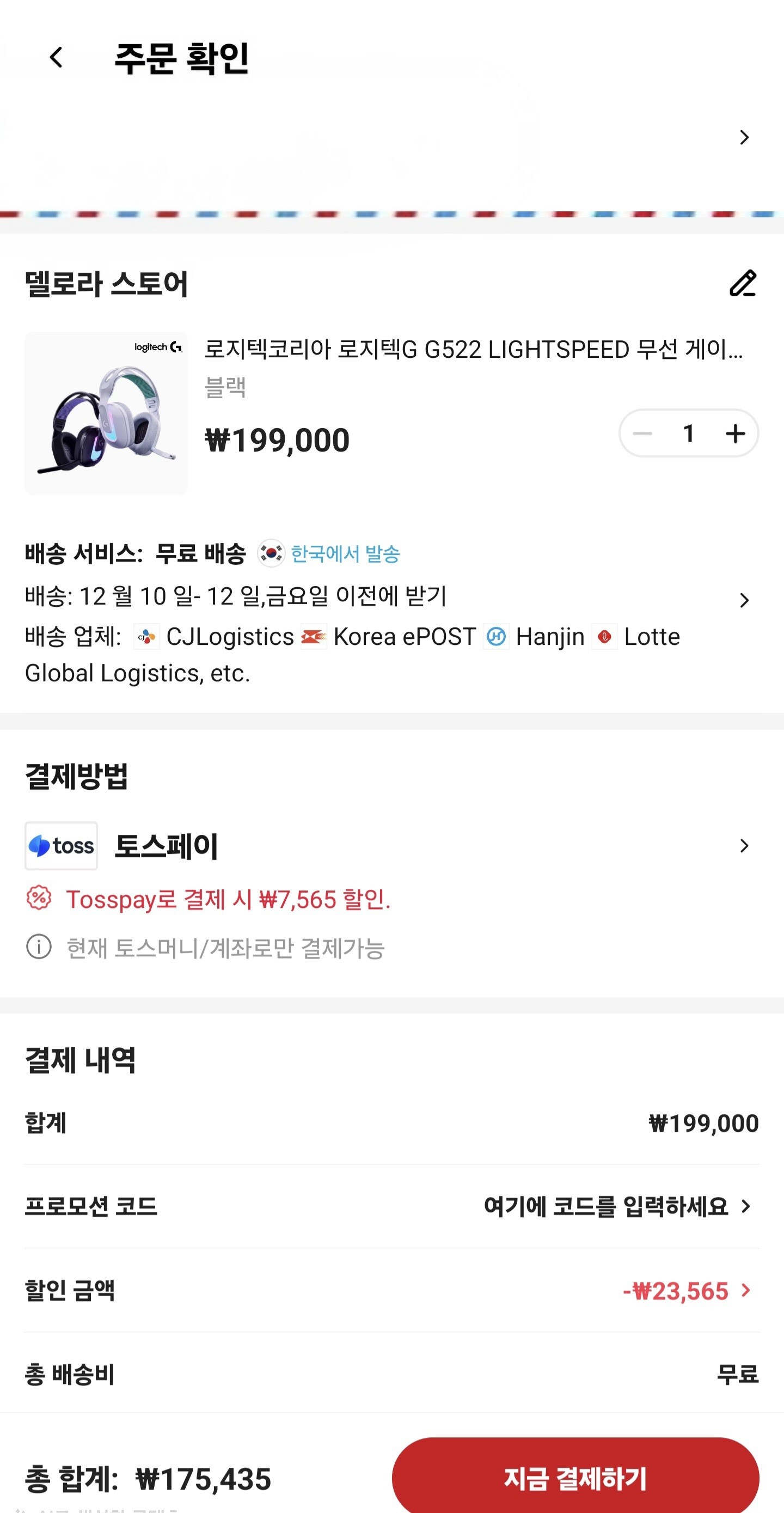Open the Logitech headset product thumbnail
The width and height of the screenshot is (784, 1513).
106,413
